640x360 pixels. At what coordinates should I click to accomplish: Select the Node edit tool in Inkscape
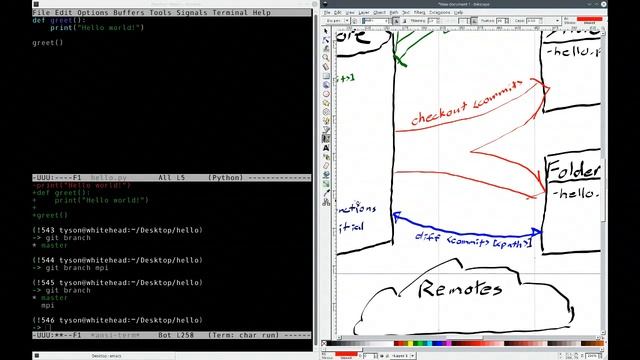click(326, 40)
